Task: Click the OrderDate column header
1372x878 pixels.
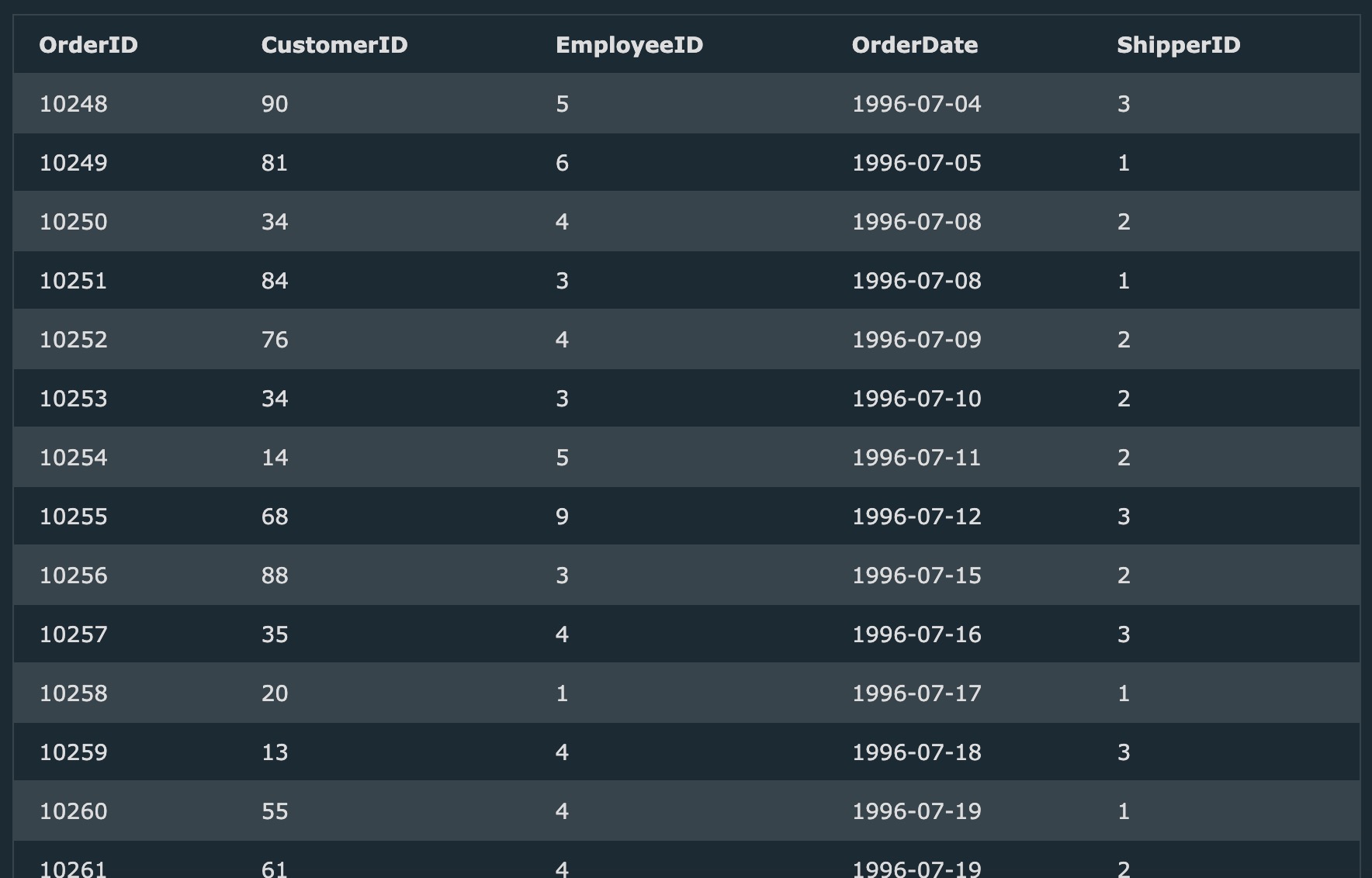Action: (914, 45)
